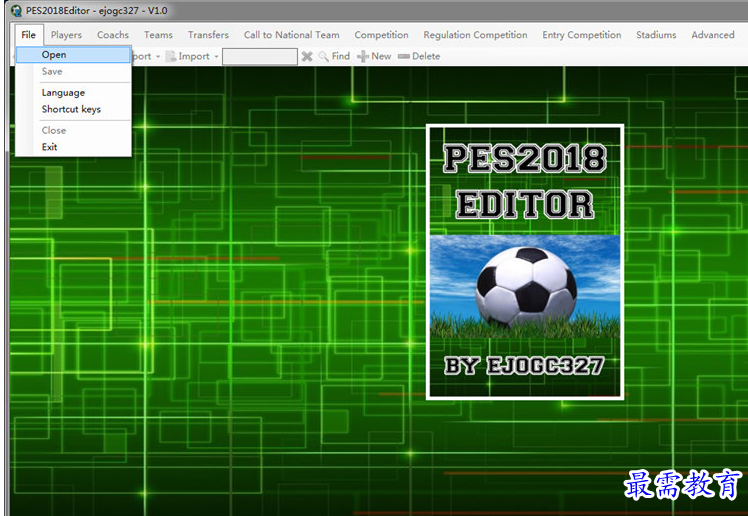Viewport: 748px width, 516px height.
Task: Click the New plus icon
Action: tap(363, 57)
